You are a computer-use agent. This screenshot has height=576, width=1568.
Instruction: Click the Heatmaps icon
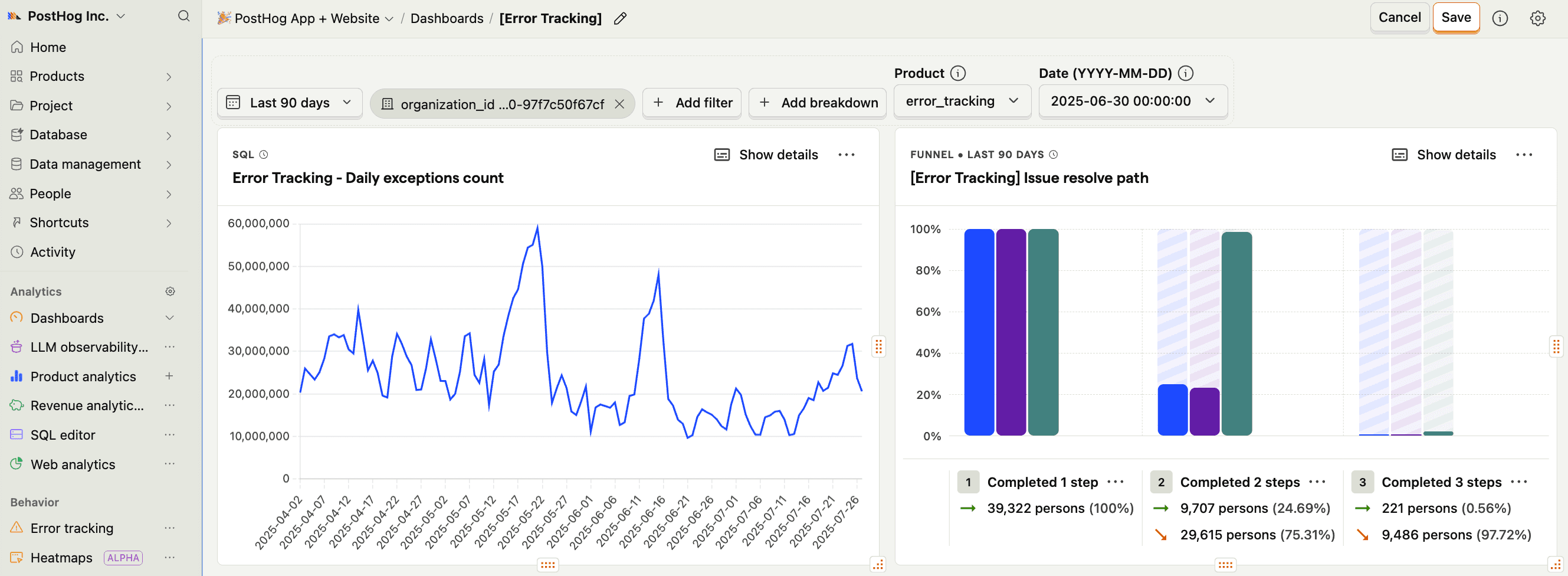point(17,557)
